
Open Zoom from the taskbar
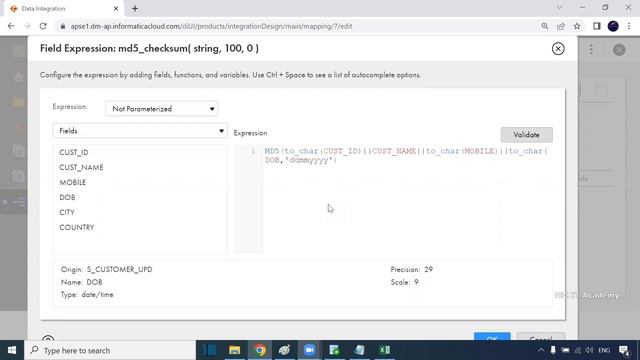[x=309, y=350]
